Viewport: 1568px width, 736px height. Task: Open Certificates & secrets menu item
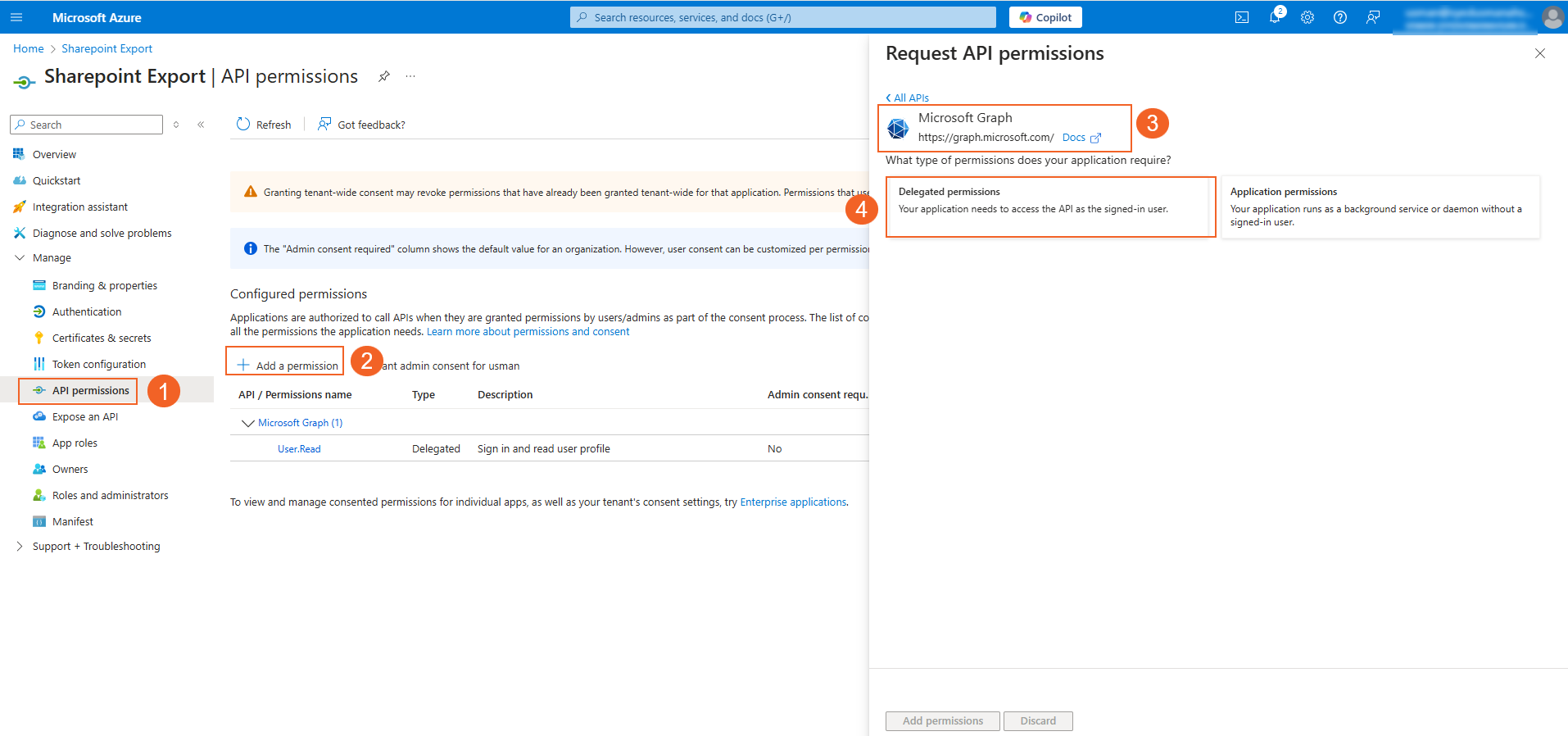click(102, 338)
